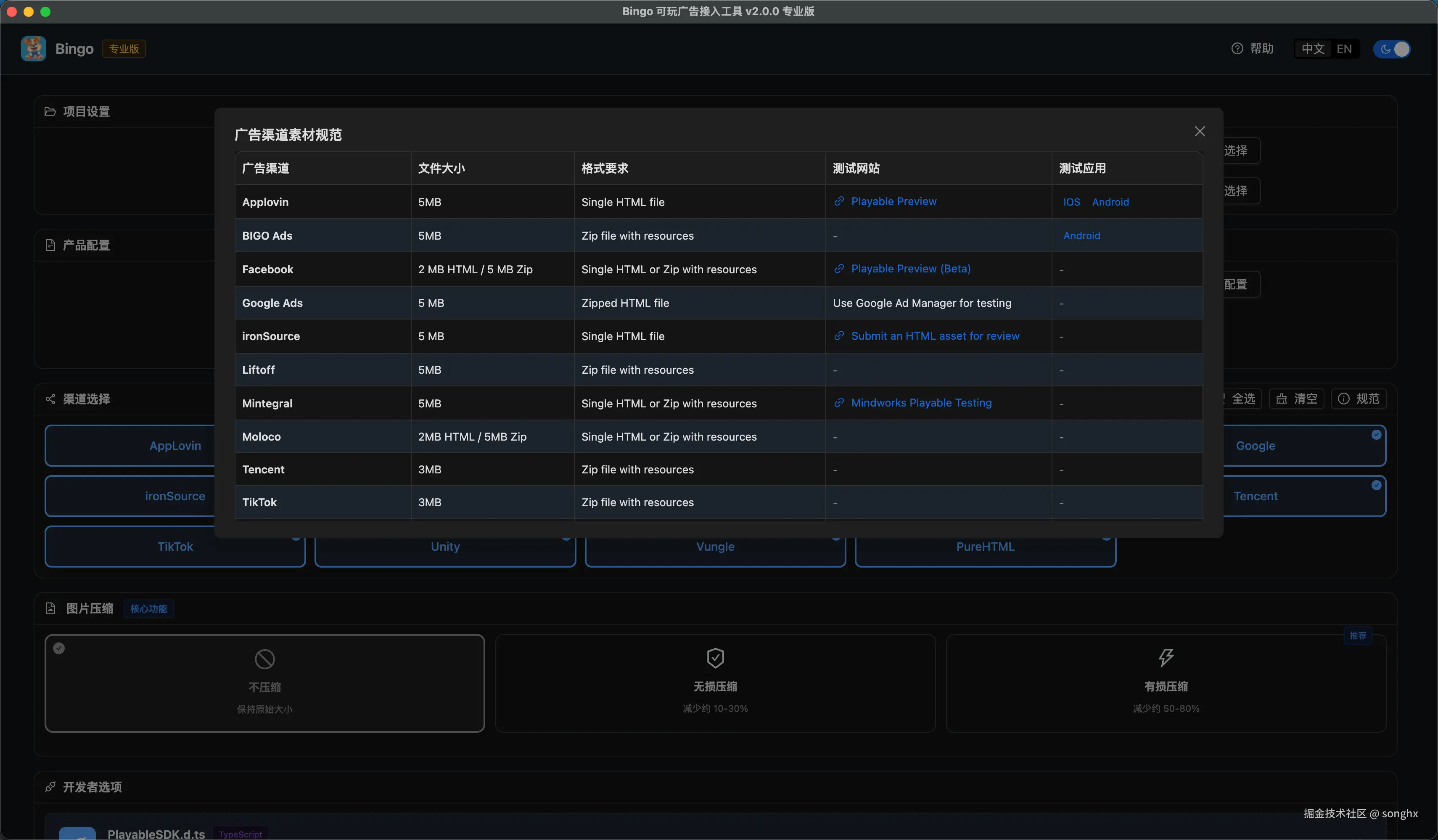Select 无损压缩 lossless compression option
1438x840 pixels.
715,683
